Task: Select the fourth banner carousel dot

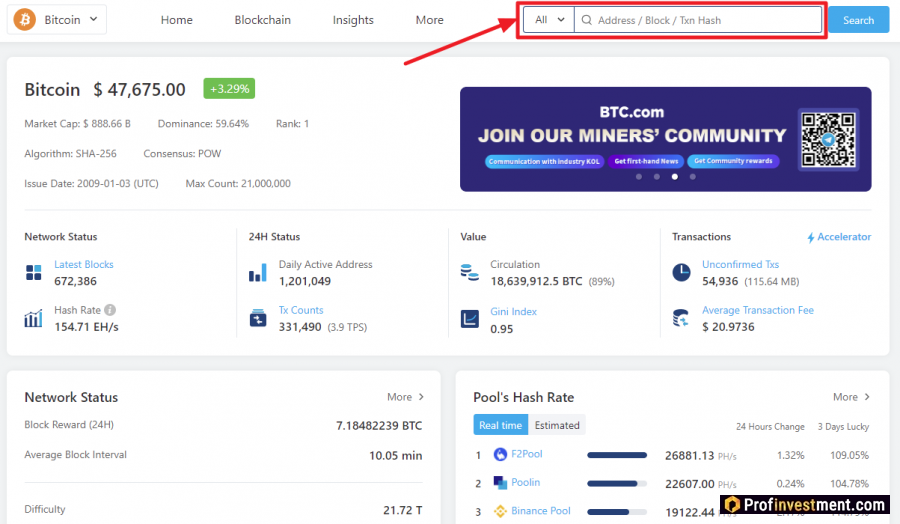Action: (x=693, y=177)
